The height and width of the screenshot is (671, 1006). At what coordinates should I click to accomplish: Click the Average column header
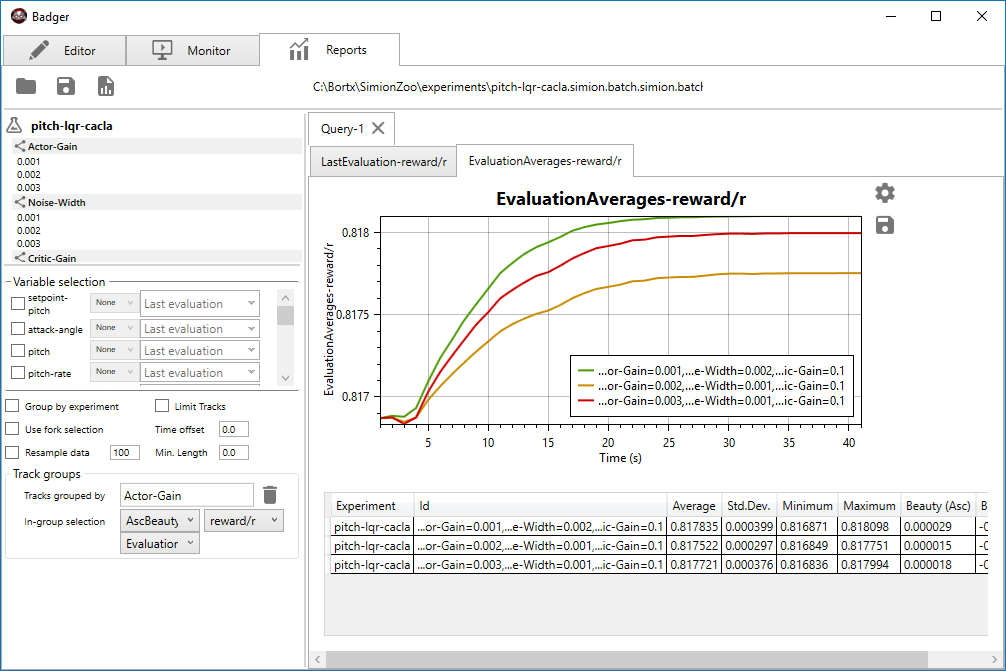[x=694, y=505]
